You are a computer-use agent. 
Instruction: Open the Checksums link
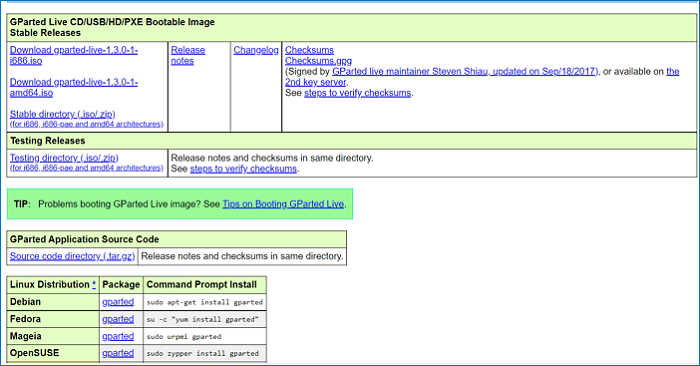309,50
